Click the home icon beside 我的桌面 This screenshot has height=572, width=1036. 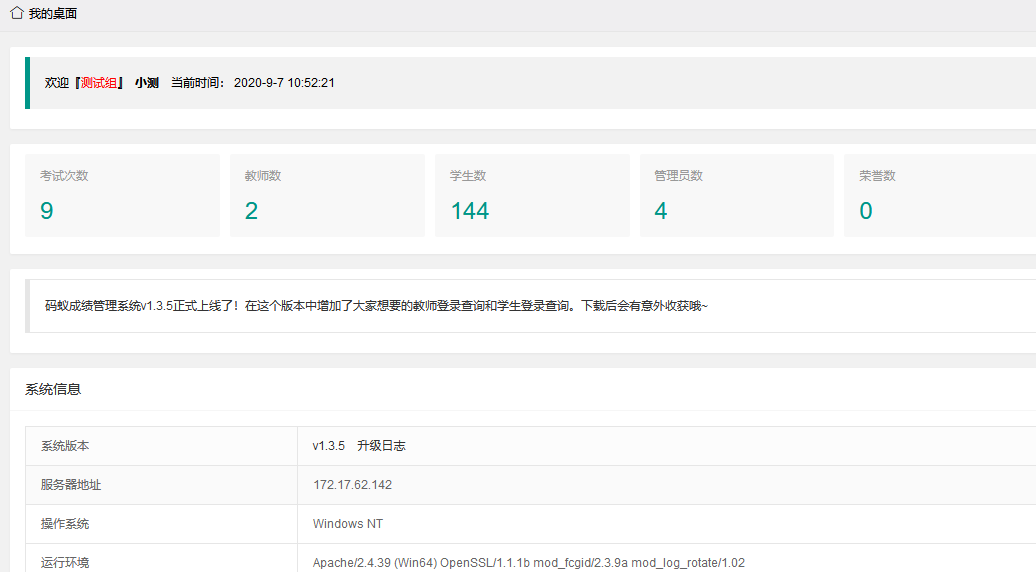point(17,13)
